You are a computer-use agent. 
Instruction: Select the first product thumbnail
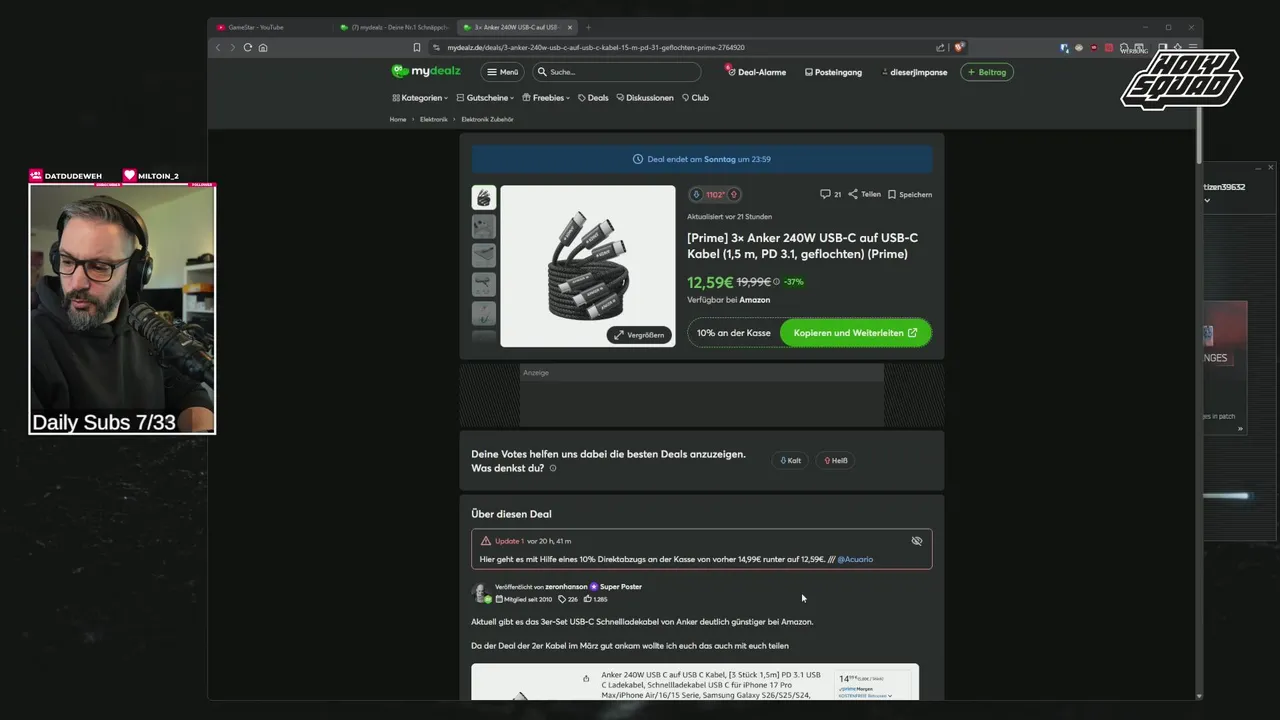484,197
